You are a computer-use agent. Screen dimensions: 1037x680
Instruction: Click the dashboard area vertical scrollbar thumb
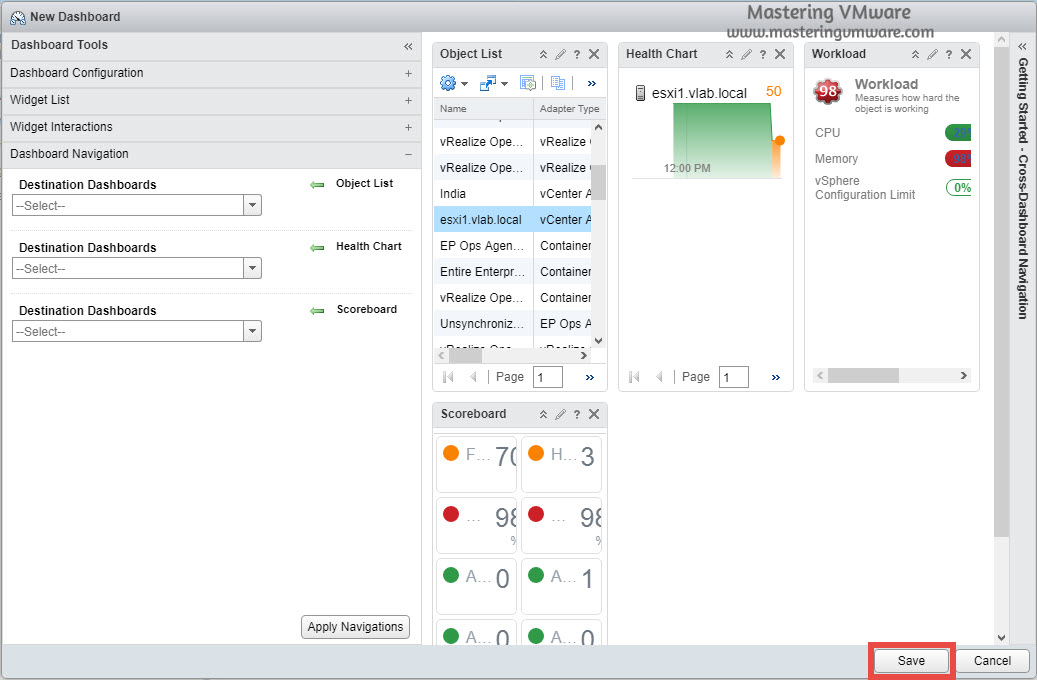[x=1001, y=291]
